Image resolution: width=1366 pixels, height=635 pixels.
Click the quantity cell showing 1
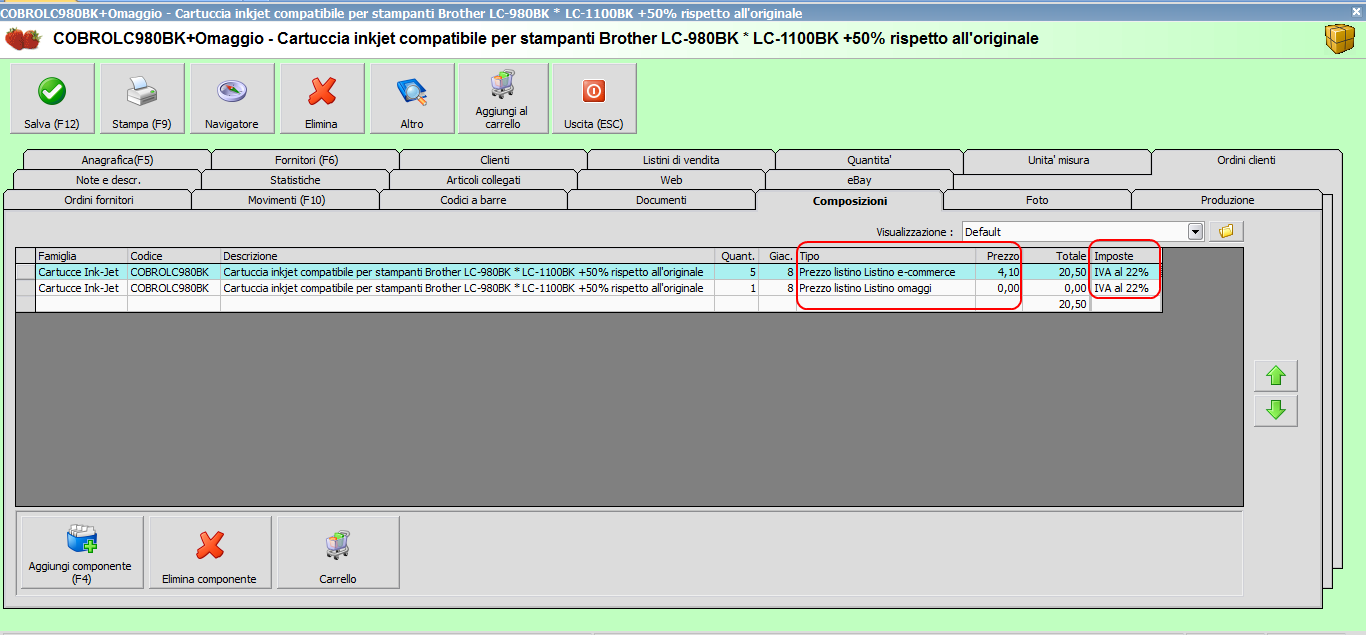737,287
